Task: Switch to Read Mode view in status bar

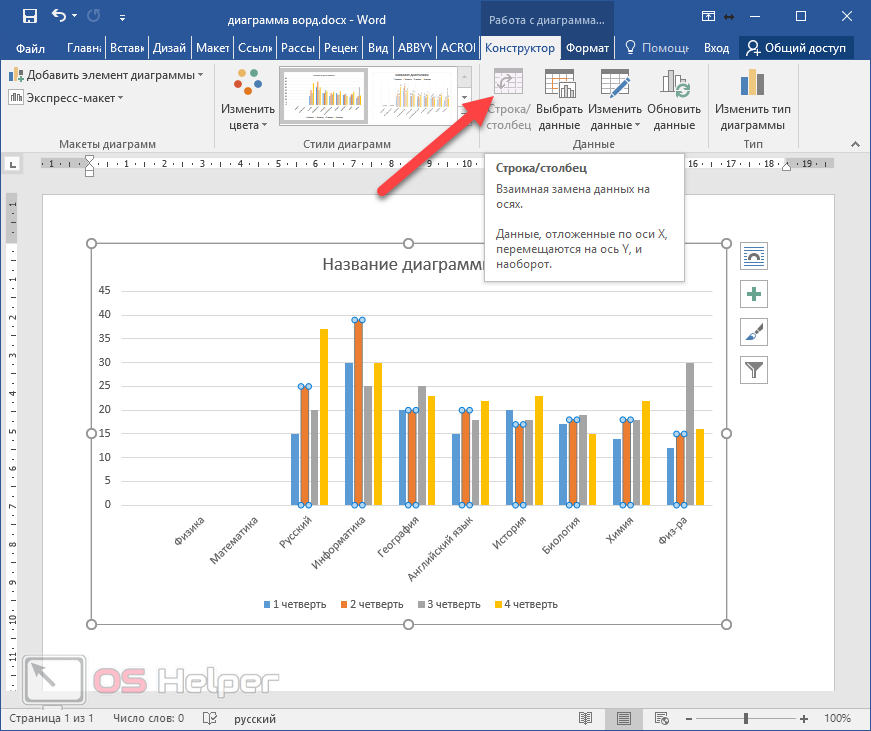Action: click(586, 718)
